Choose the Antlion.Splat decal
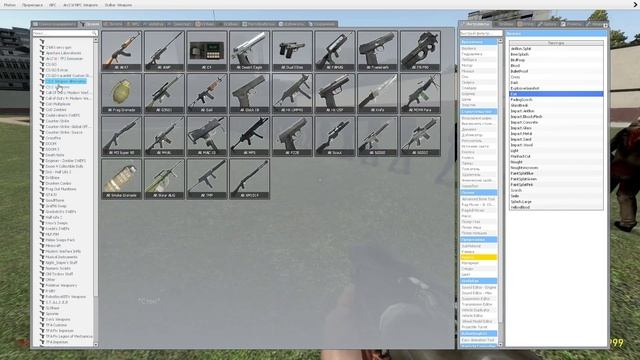Image resolution: width=640 pixels, height=360 pixels. [x=556, y=49]
